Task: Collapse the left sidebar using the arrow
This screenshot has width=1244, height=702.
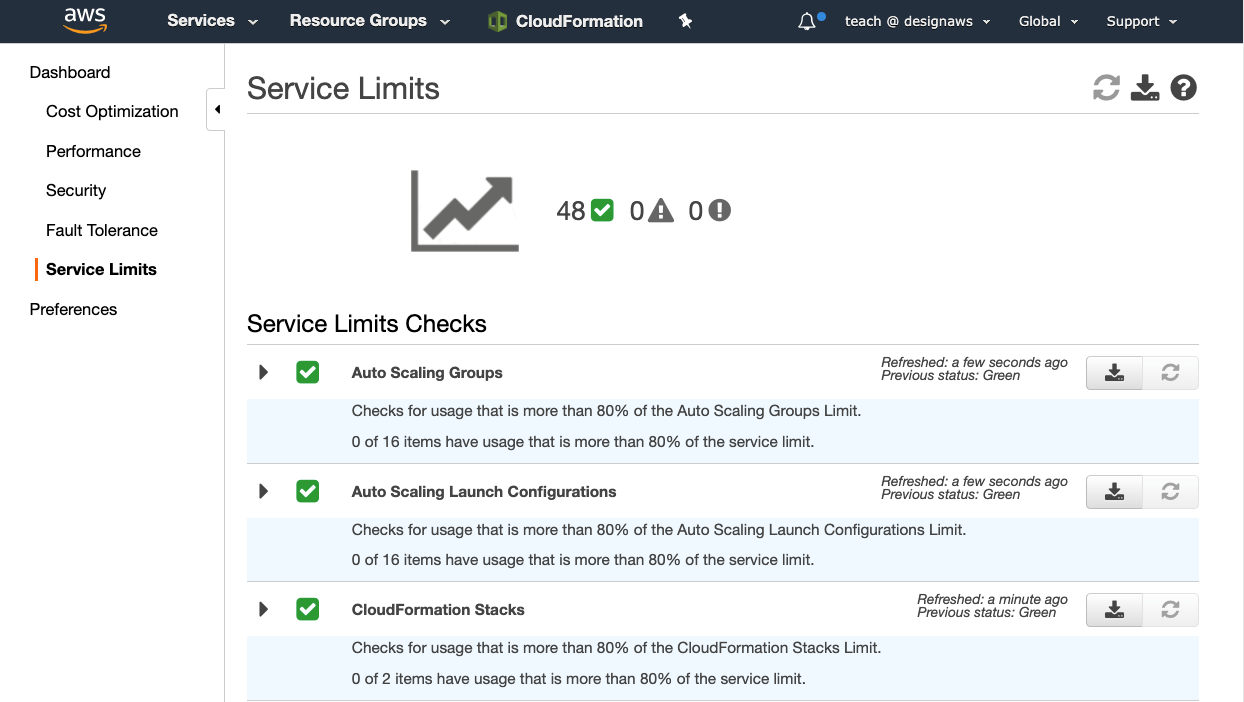Action: point(217,110)
